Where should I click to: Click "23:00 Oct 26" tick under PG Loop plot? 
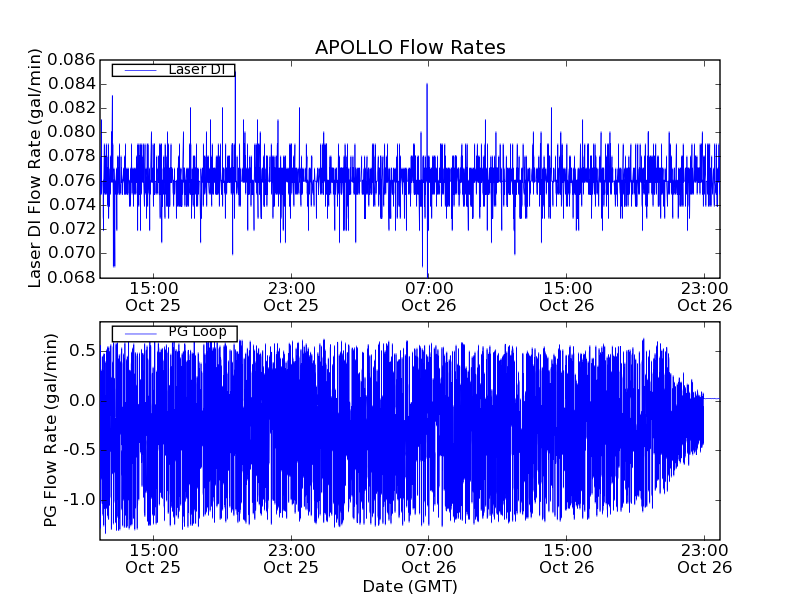[705, 559]
